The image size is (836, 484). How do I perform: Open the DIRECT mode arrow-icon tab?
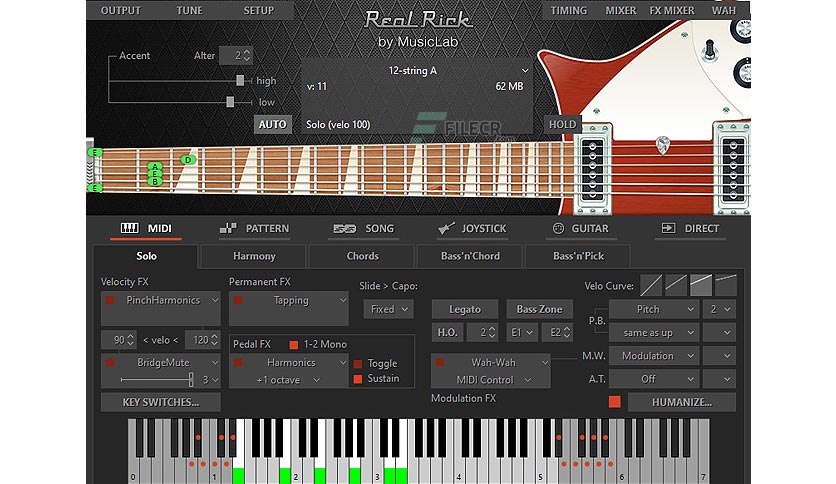click(x=690, y=229)
